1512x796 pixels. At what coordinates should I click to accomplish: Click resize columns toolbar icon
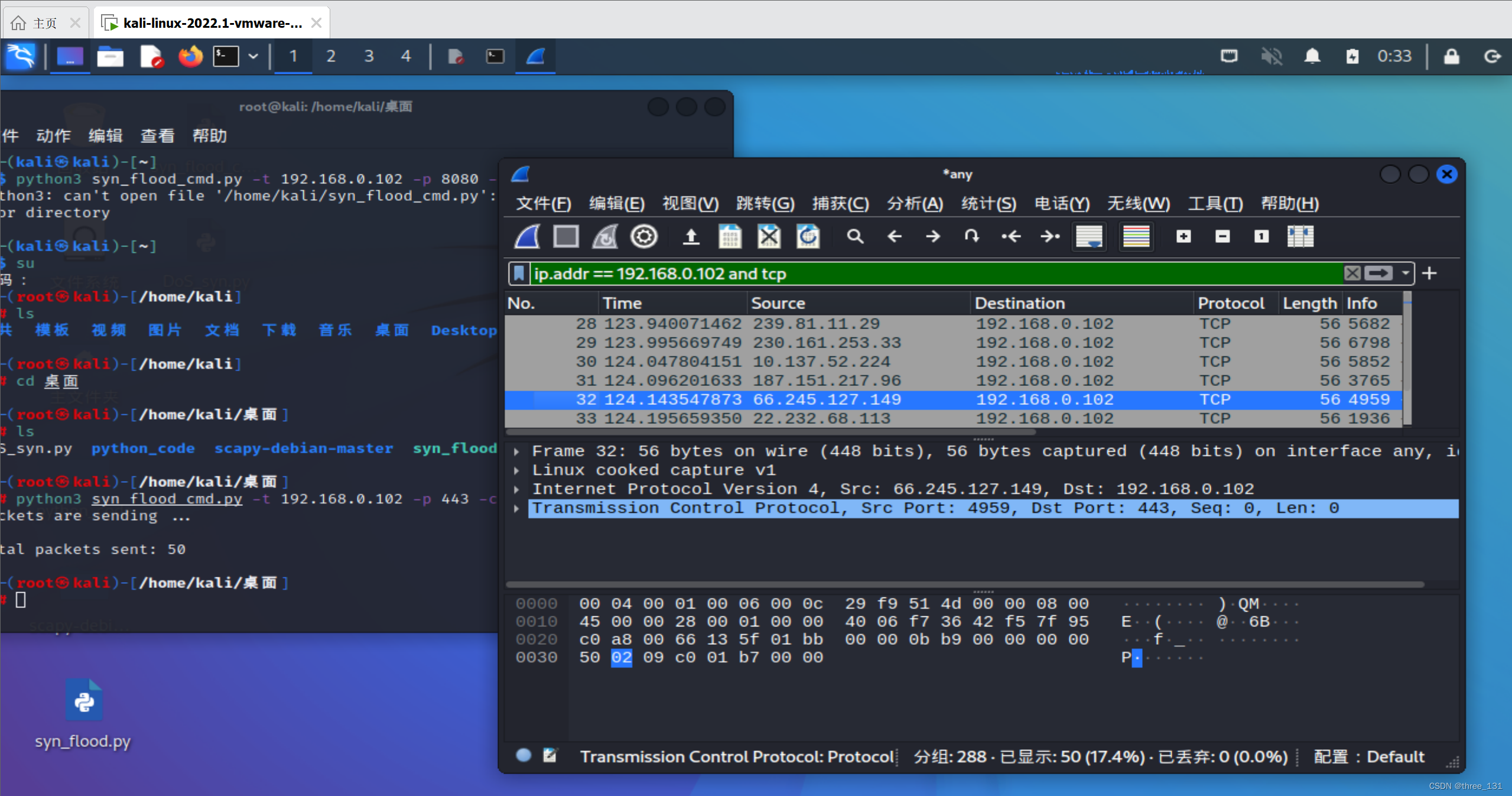coord(1300,237)
